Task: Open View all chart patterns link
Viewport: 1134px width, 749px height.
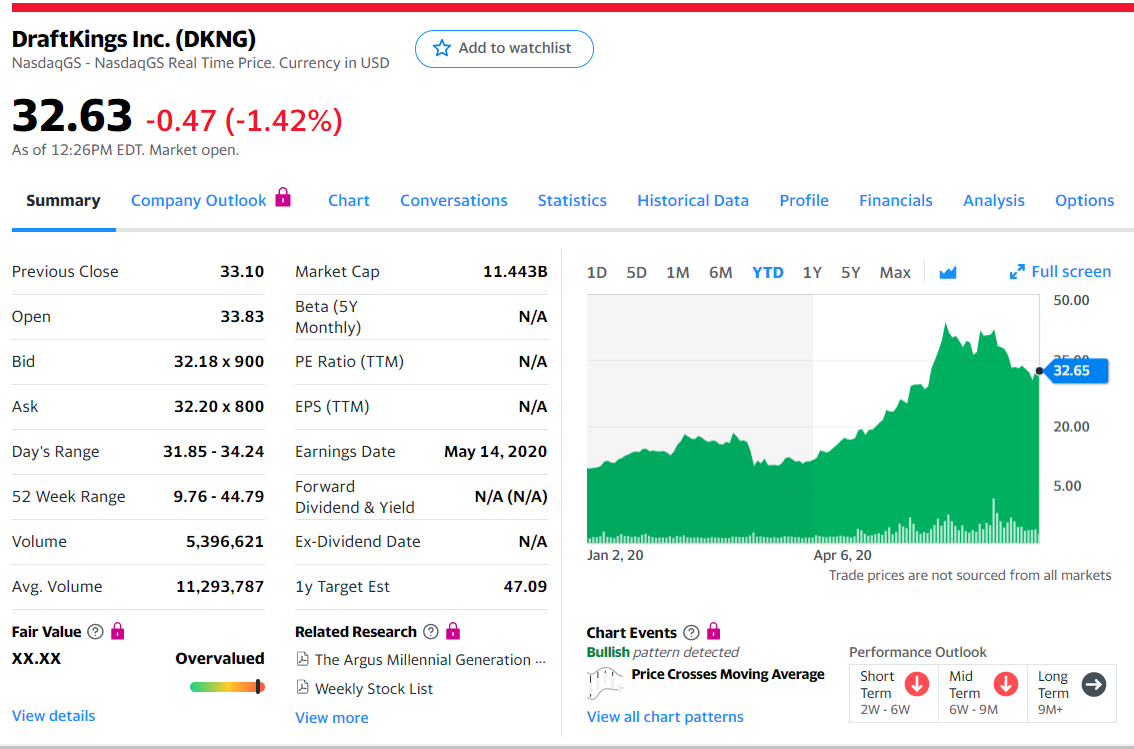Action: (x=665, y=717)
